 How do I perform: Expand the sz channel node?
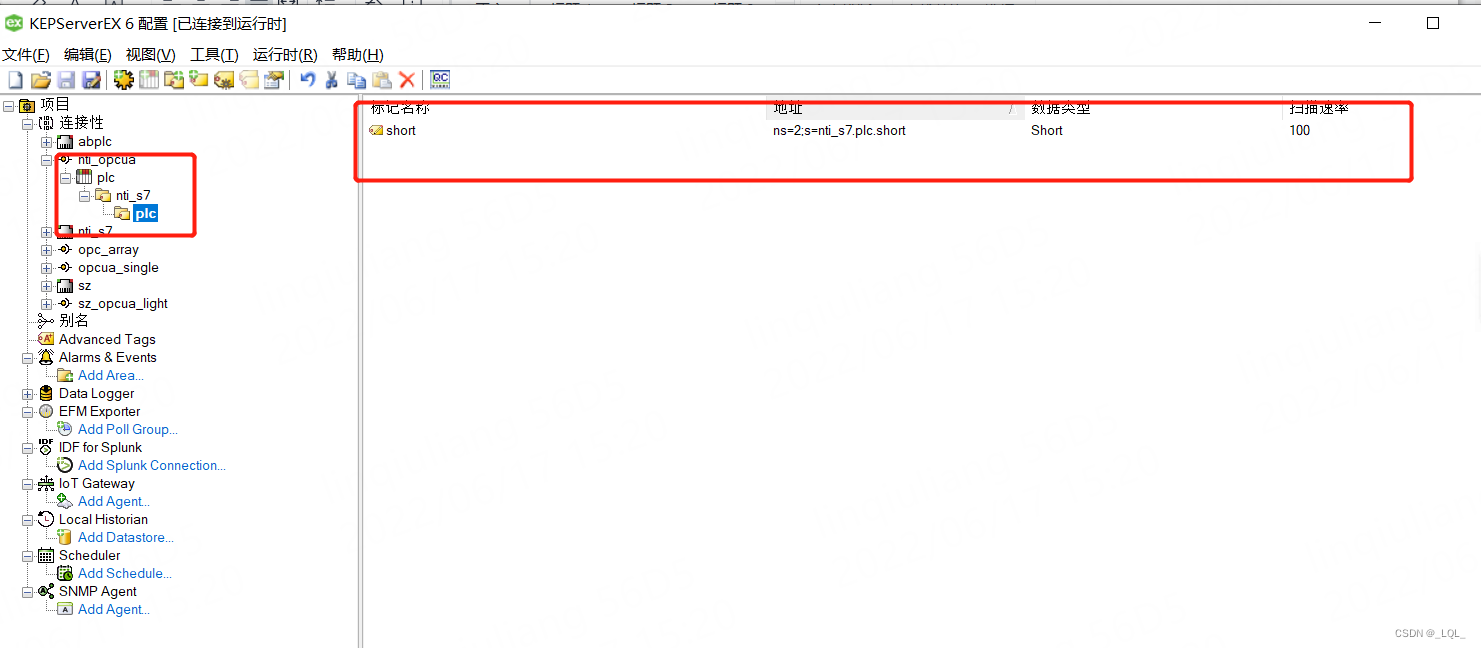tap(46, 286)
